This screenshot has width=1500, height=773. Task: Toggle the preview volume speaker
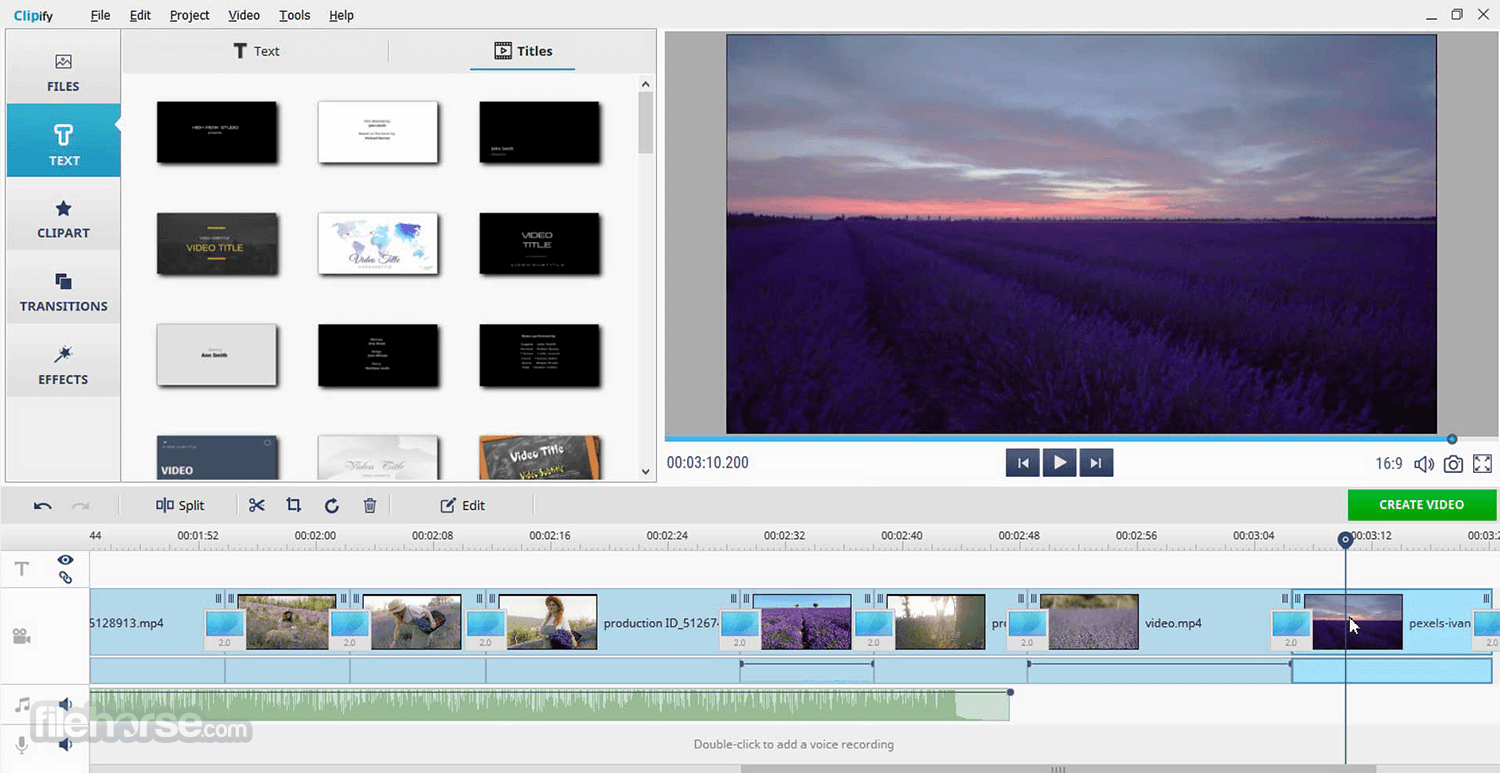1424,464
